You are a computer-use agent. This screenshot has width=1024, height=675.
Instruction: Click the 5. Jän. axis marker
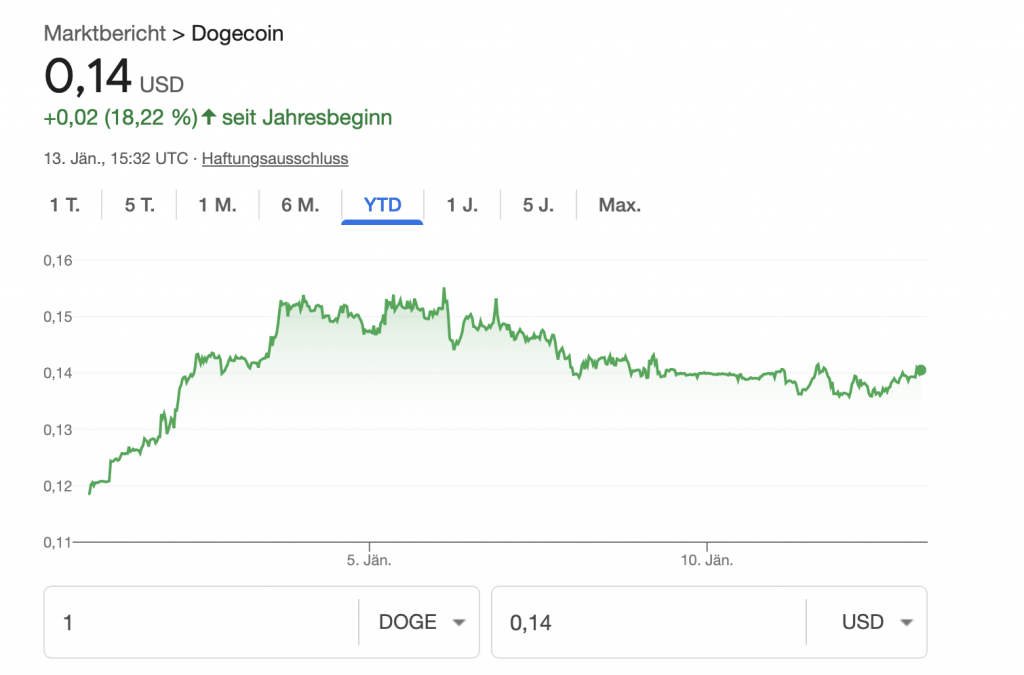point(369,560)
